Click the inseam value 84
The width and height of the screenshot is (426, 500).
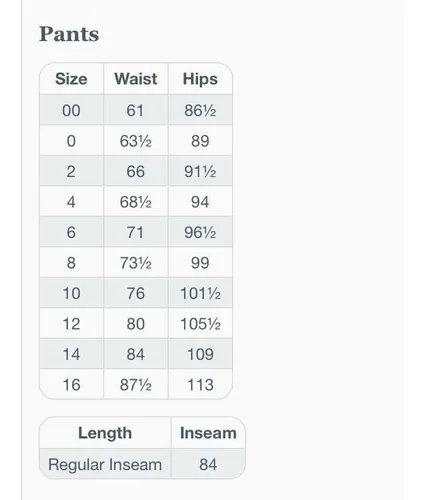pos(208,464)
